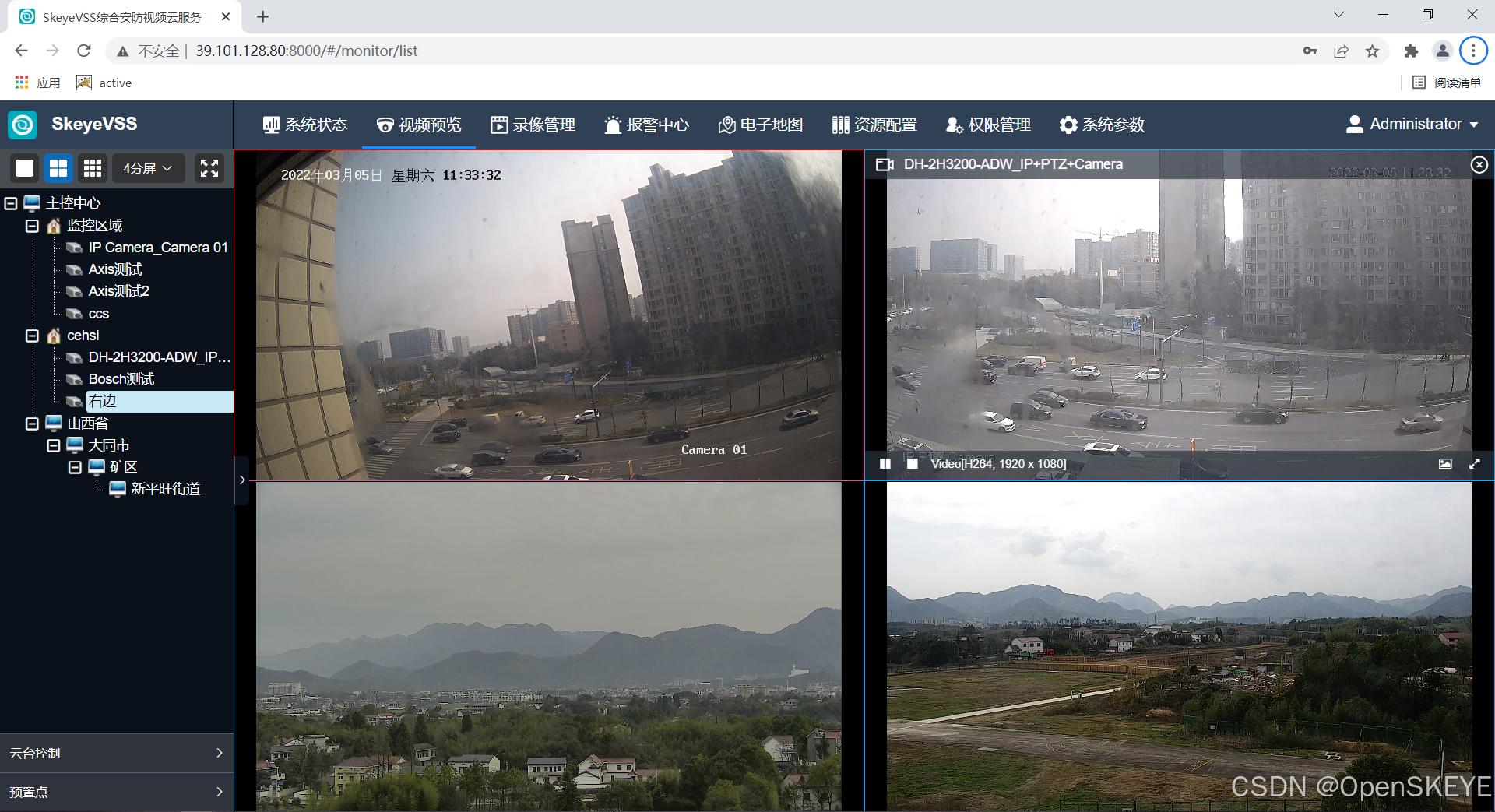
Task: Select IP Camera_Camera 01 in the tree
Action: click(x=158, y=248)
